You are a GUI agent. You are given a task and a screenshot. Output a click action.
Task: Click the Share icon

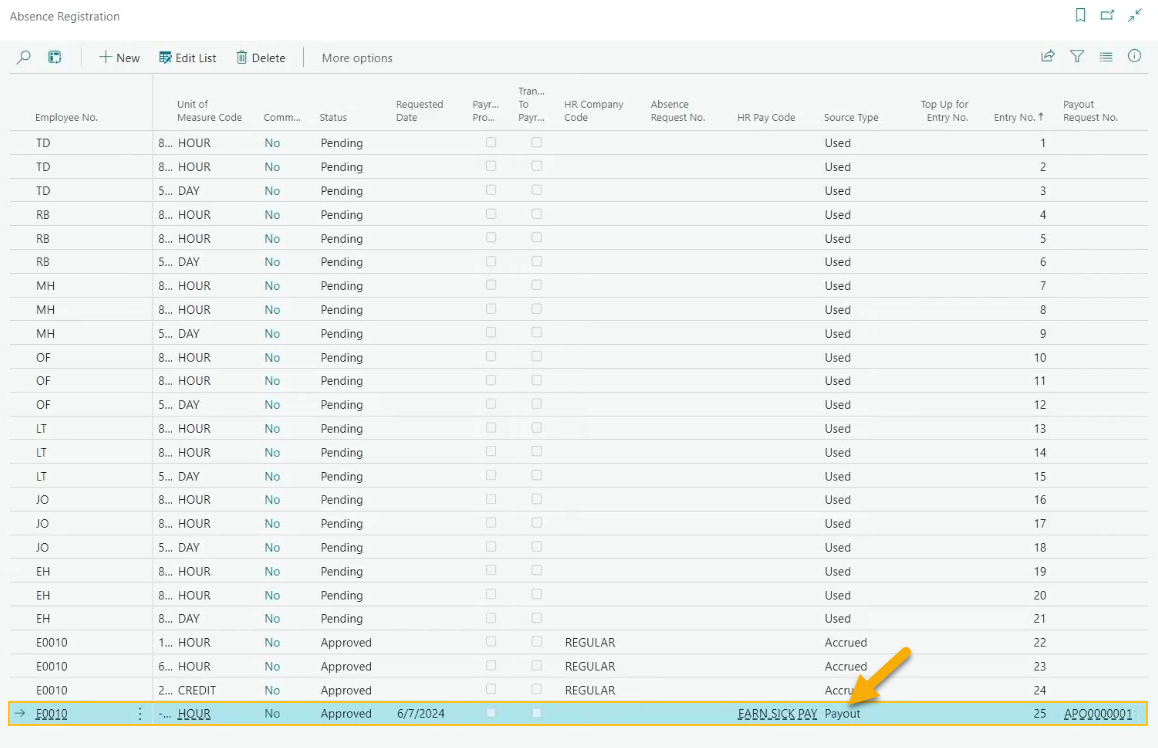(1047, 57)
